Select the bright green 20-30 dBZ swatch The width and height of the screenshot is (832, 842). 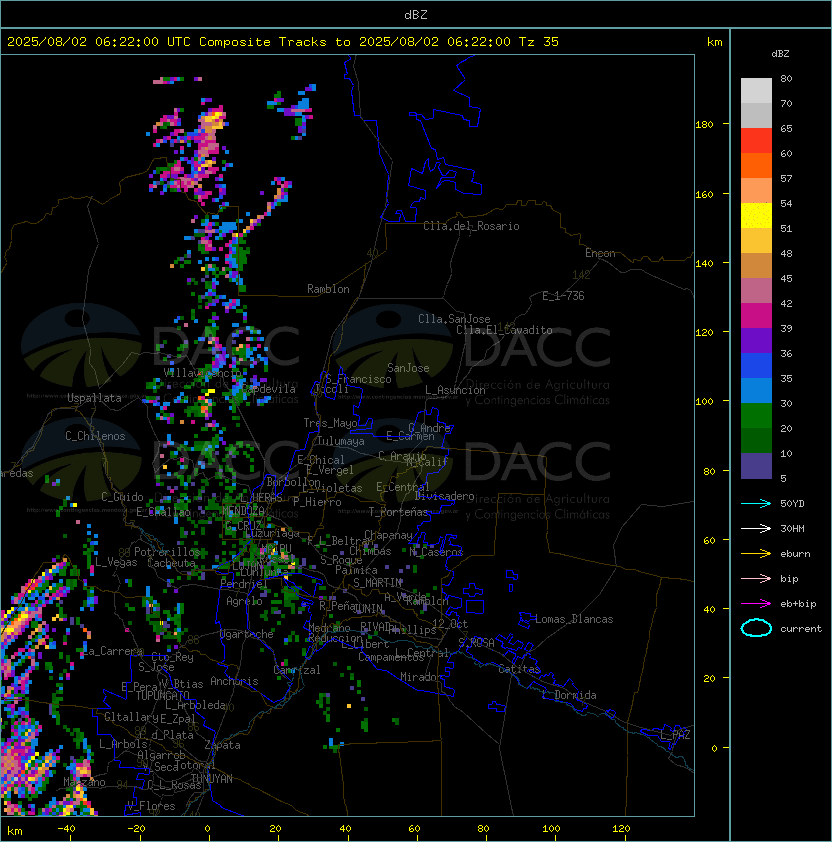point(756,416)
